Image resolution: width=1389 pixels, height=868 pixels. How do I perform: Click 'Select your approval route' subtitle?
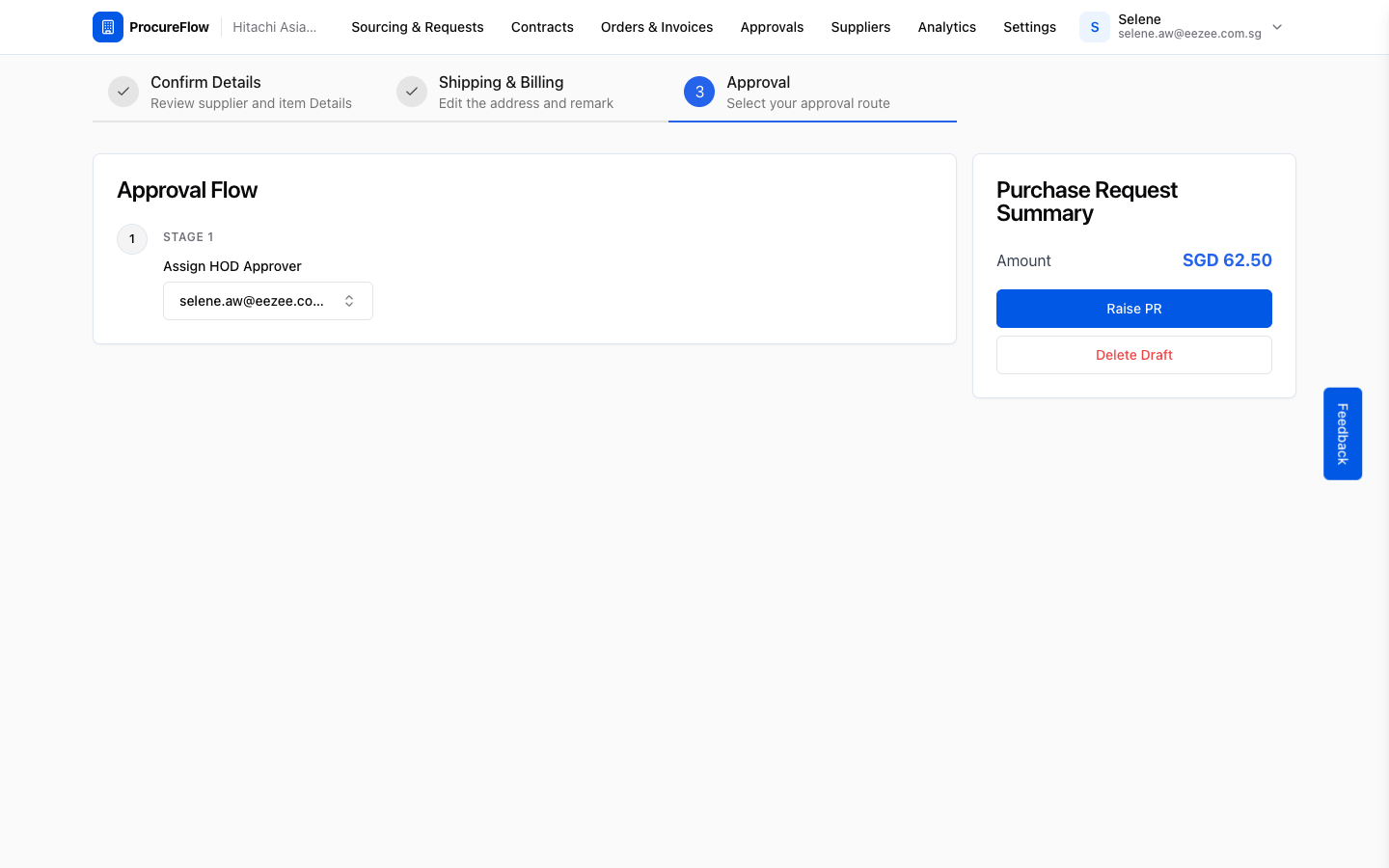tap(808, 103)
